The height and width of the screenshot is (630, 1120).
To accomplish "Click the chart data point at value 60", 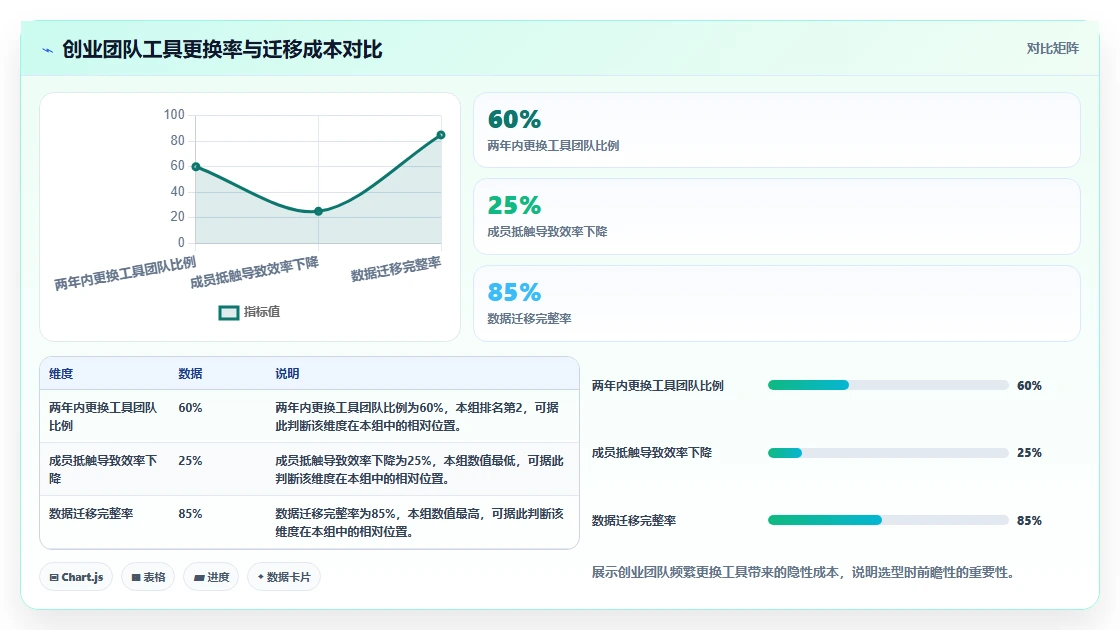I will 196,166.
